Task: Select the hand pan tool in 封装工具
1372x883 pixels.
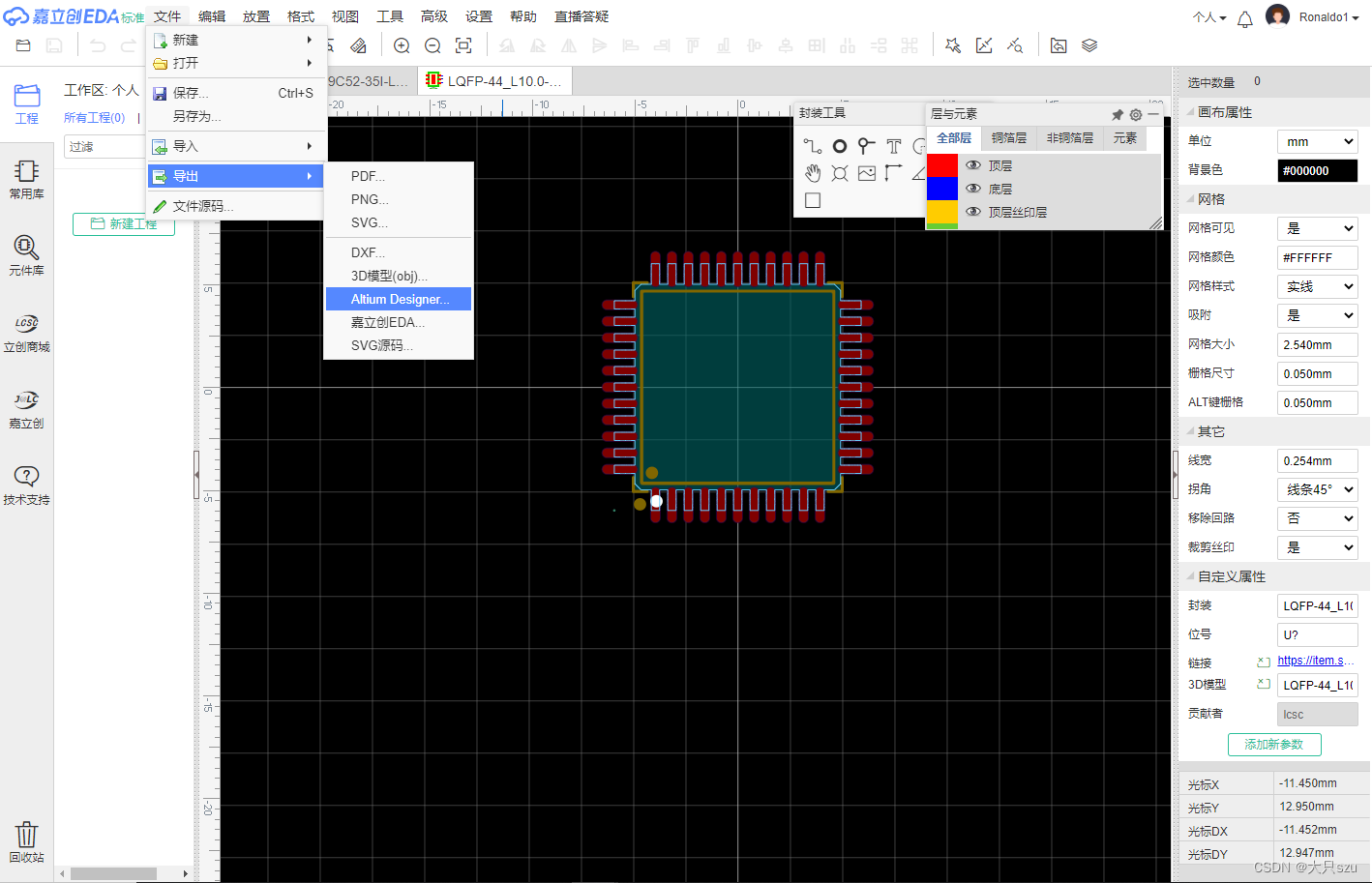Action: [813, 173]
